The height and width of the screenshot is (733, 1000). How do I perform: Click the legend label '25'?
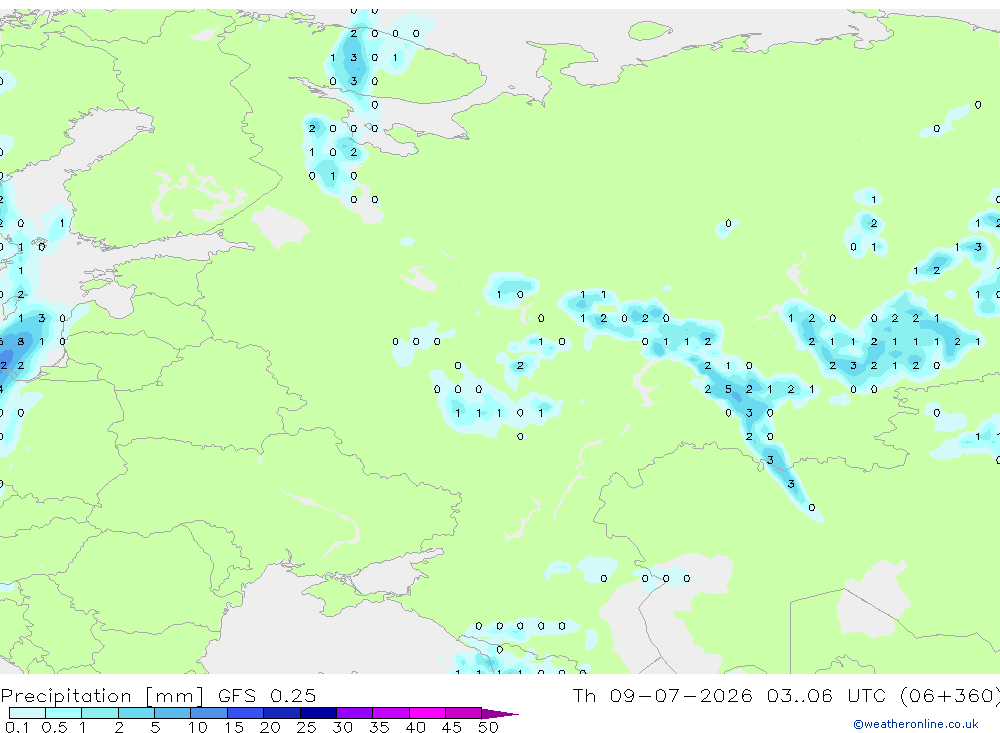pos(306,727)
